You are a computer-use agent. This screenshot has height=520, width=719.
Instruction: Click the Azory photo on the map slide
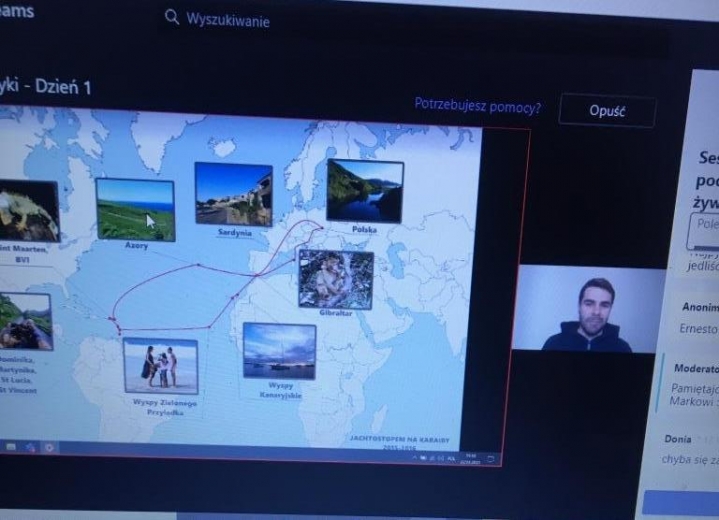coord(135,210)
